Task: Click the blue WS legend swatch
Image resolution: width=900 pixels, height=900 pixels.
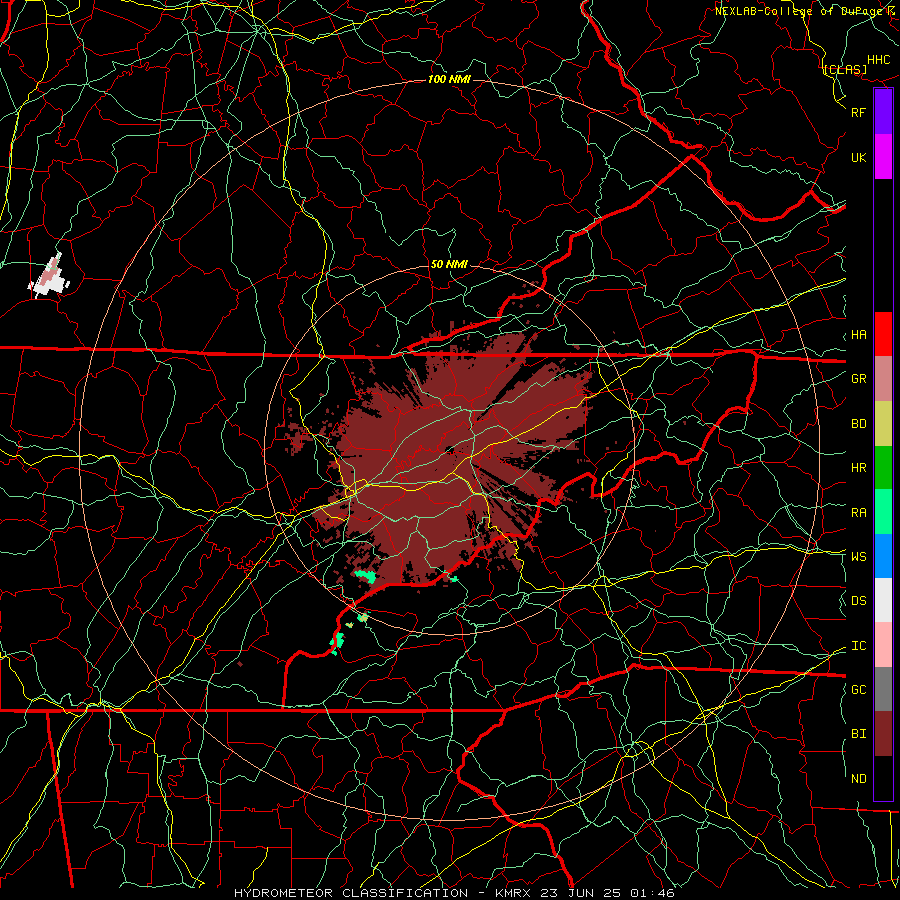Action: pos(883,556)
